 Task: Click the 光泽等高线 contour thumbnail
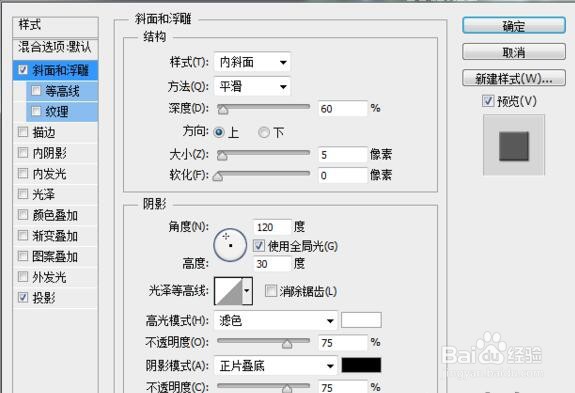click(228, 291)
